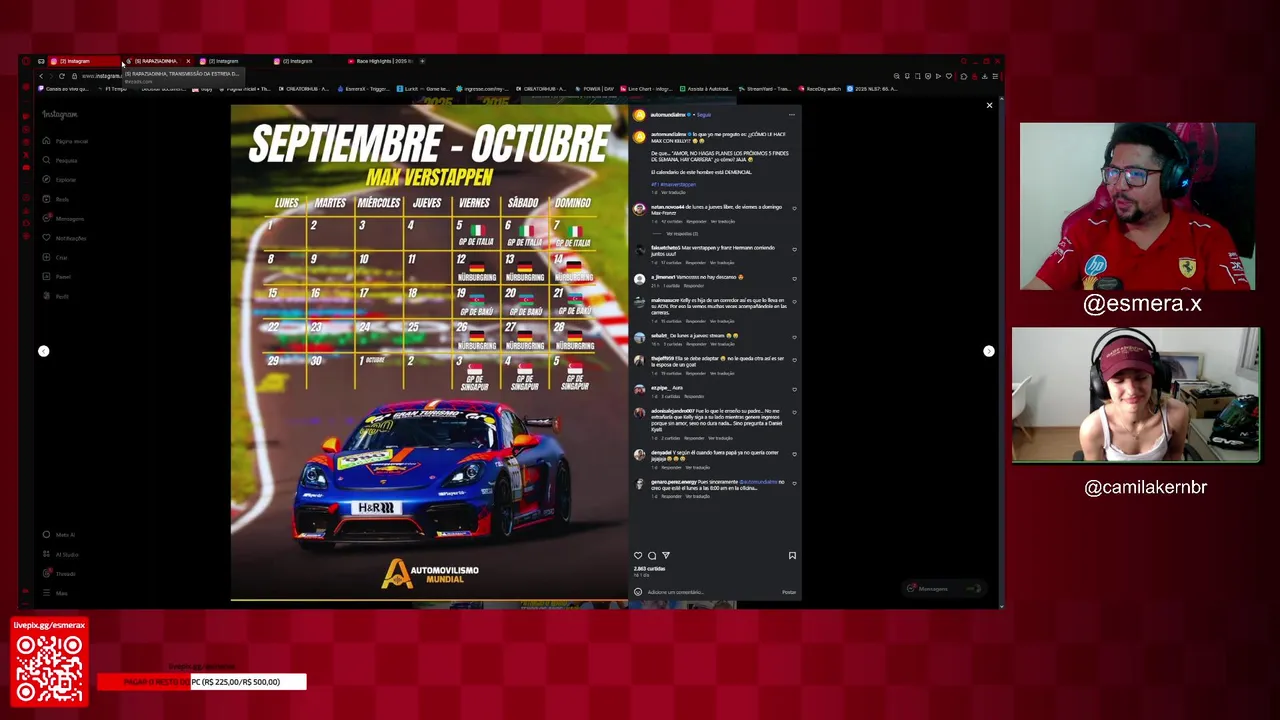Click the calendar post image
The image size is (1280, 720).
[x=429, y=353]
